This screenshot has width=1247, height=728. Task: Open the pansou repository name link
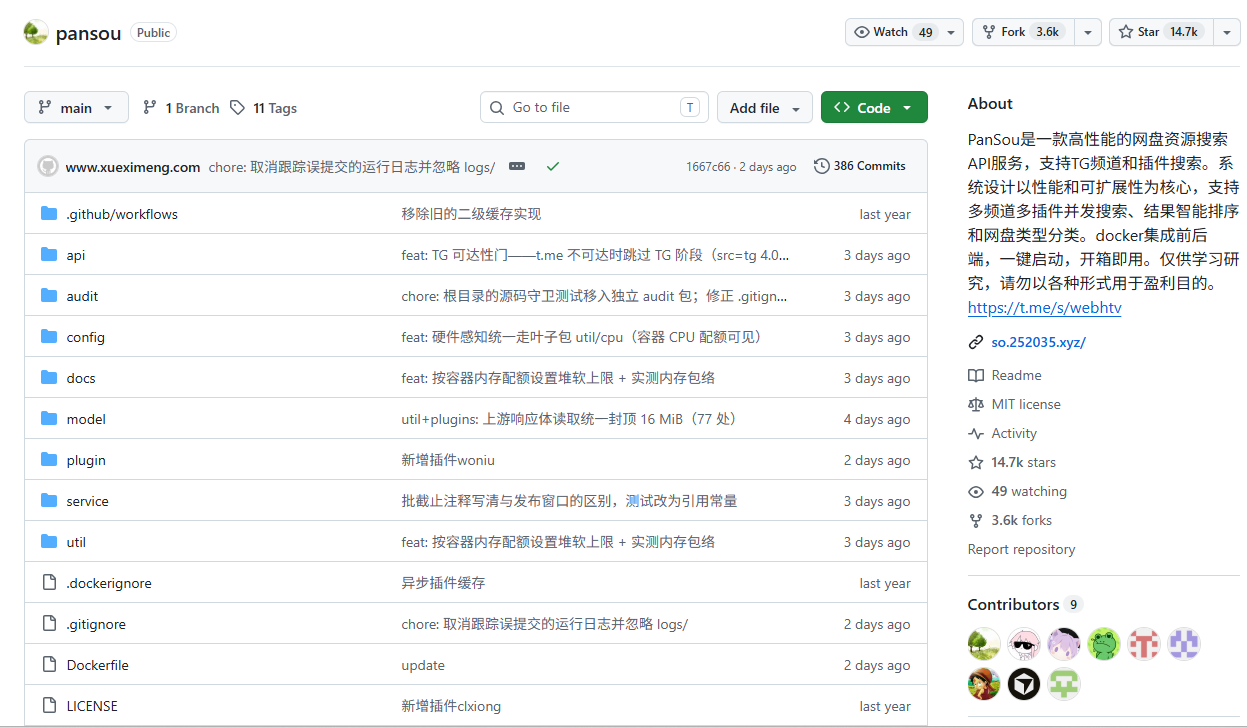click(88, 33)
